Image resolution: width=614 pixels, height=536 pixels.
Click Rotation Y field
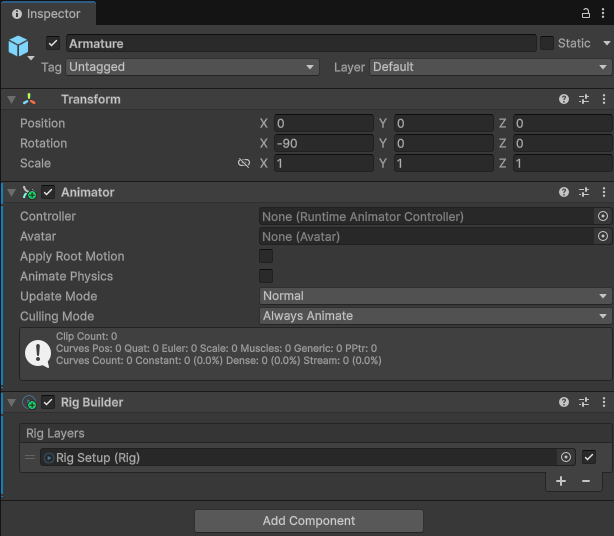[444, 143]
